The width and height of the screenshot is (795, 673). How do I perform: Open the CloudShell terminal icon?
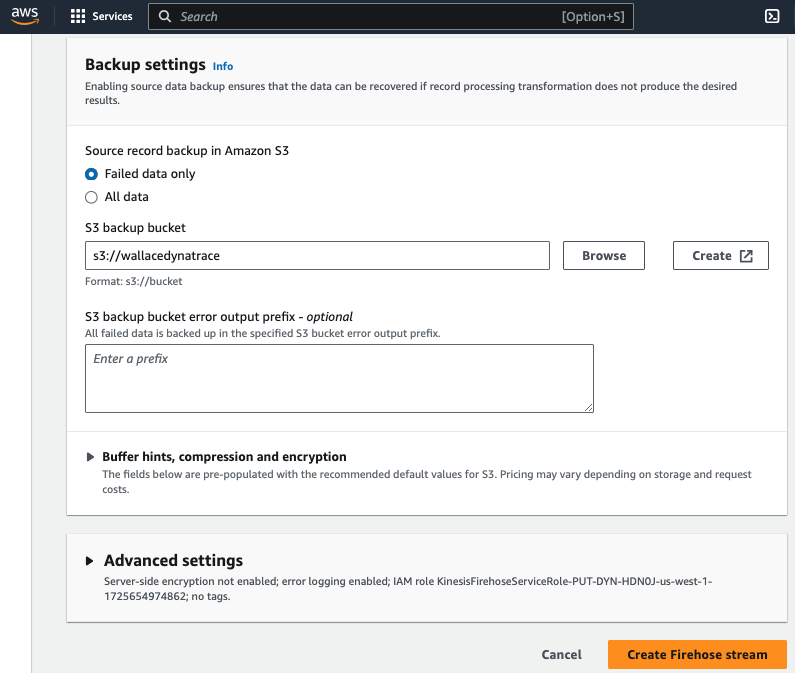point(772,16)
